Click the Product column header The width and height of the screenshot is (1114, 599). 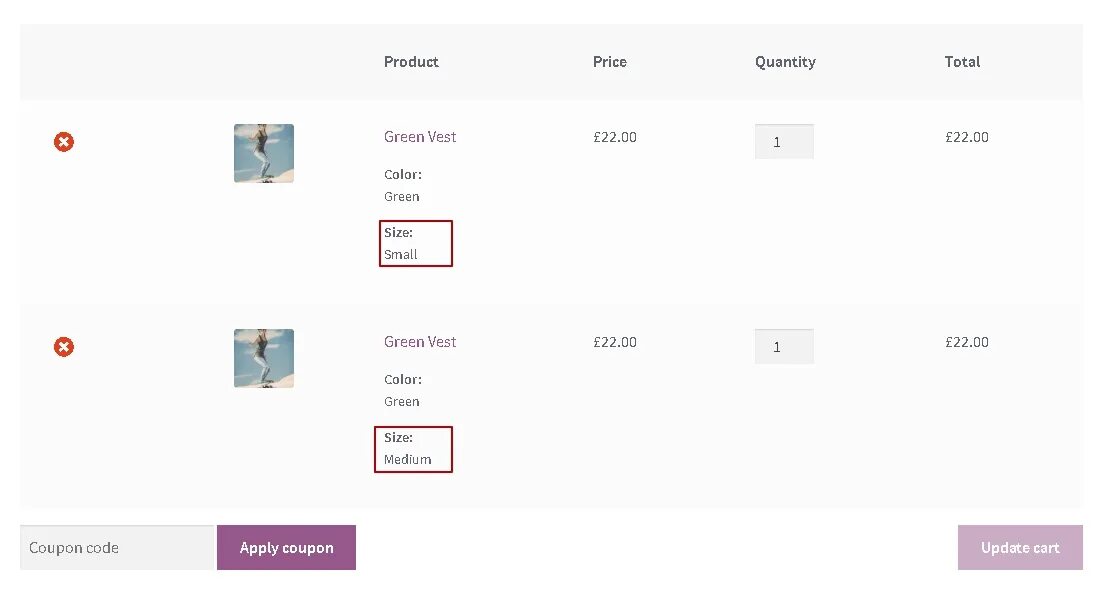[x=411, y=62]
